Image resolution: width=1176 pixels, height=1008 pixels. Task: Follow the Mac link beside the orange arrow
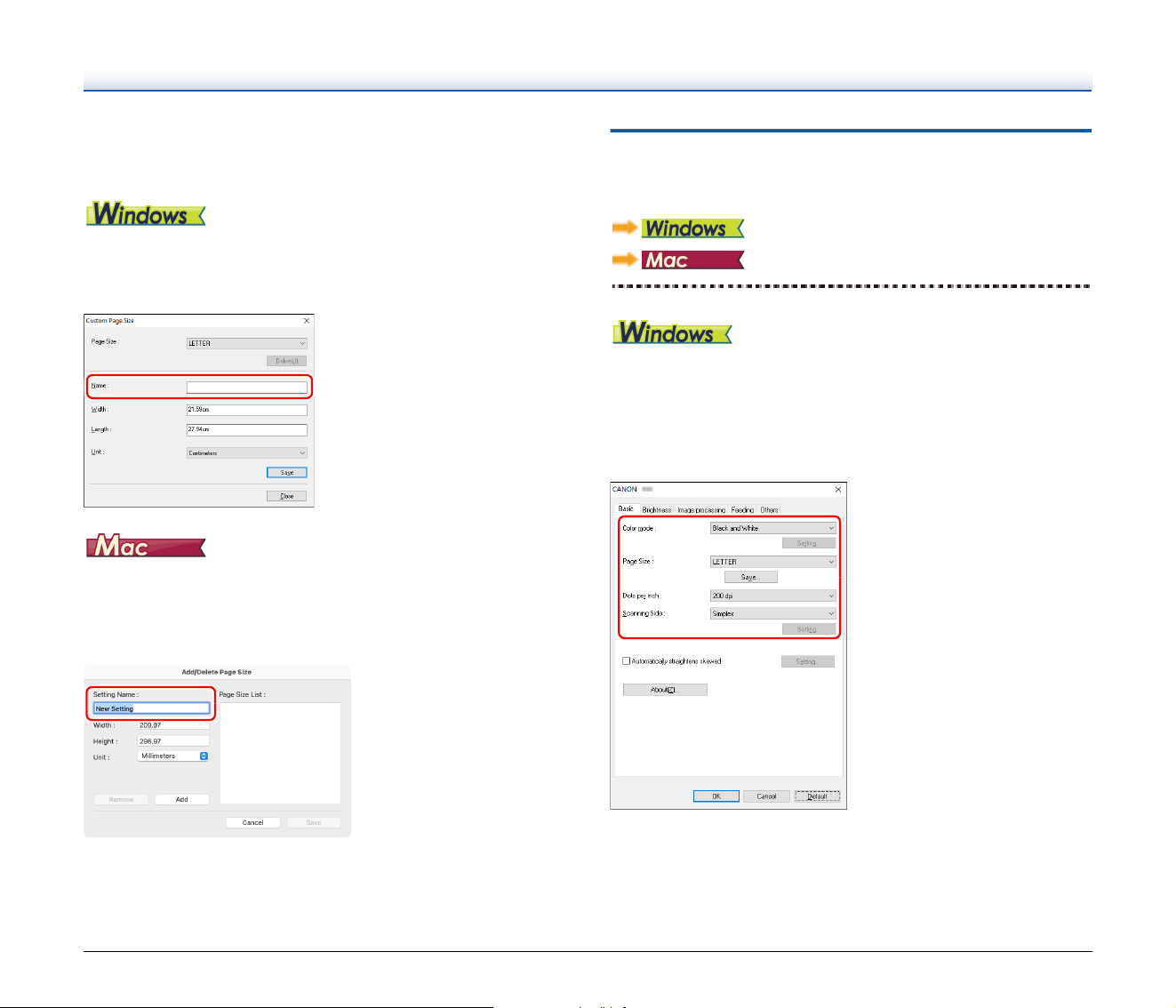tap(692, 260)
